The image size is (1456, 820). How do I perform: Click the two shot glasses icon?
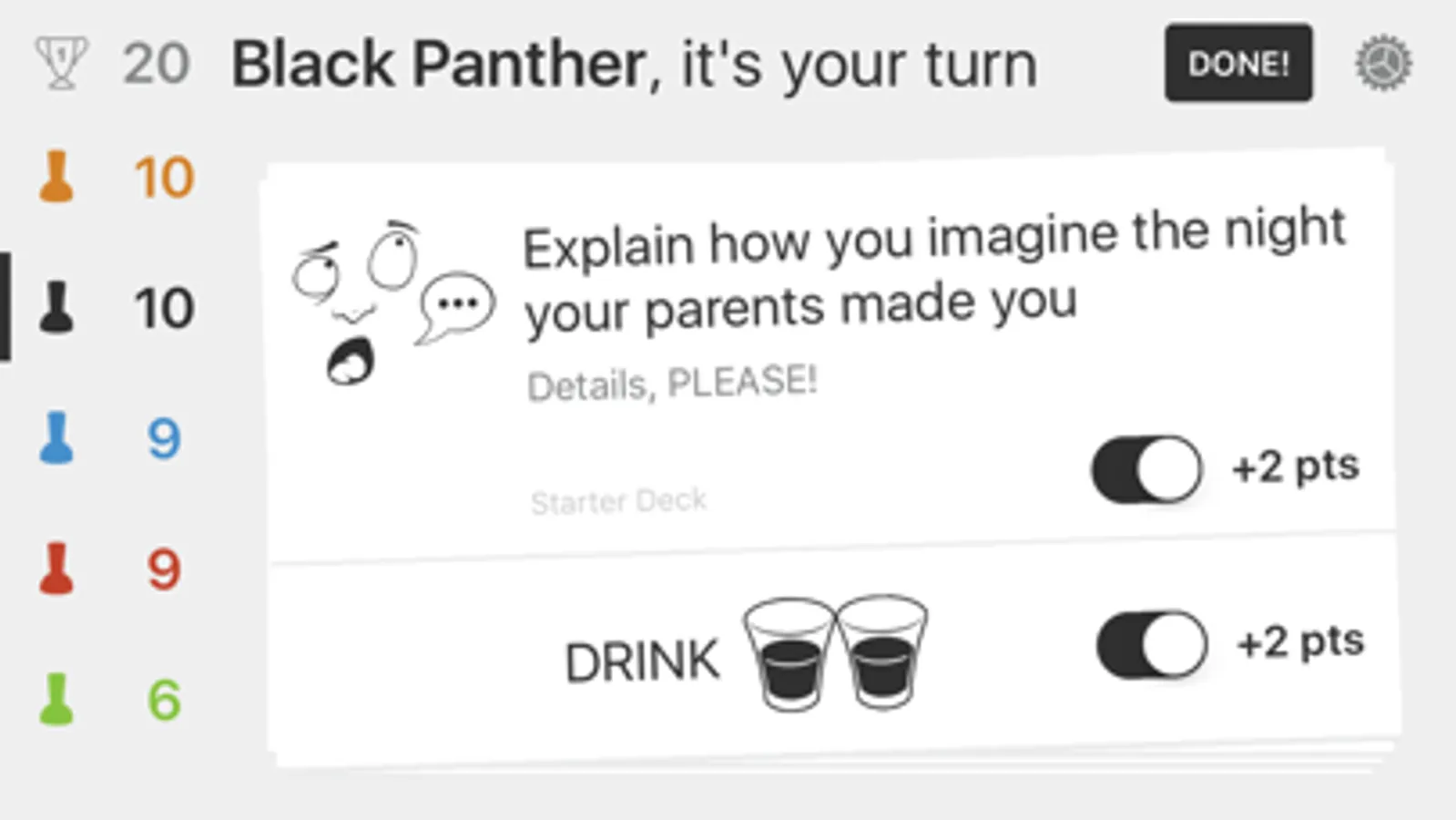836,652
